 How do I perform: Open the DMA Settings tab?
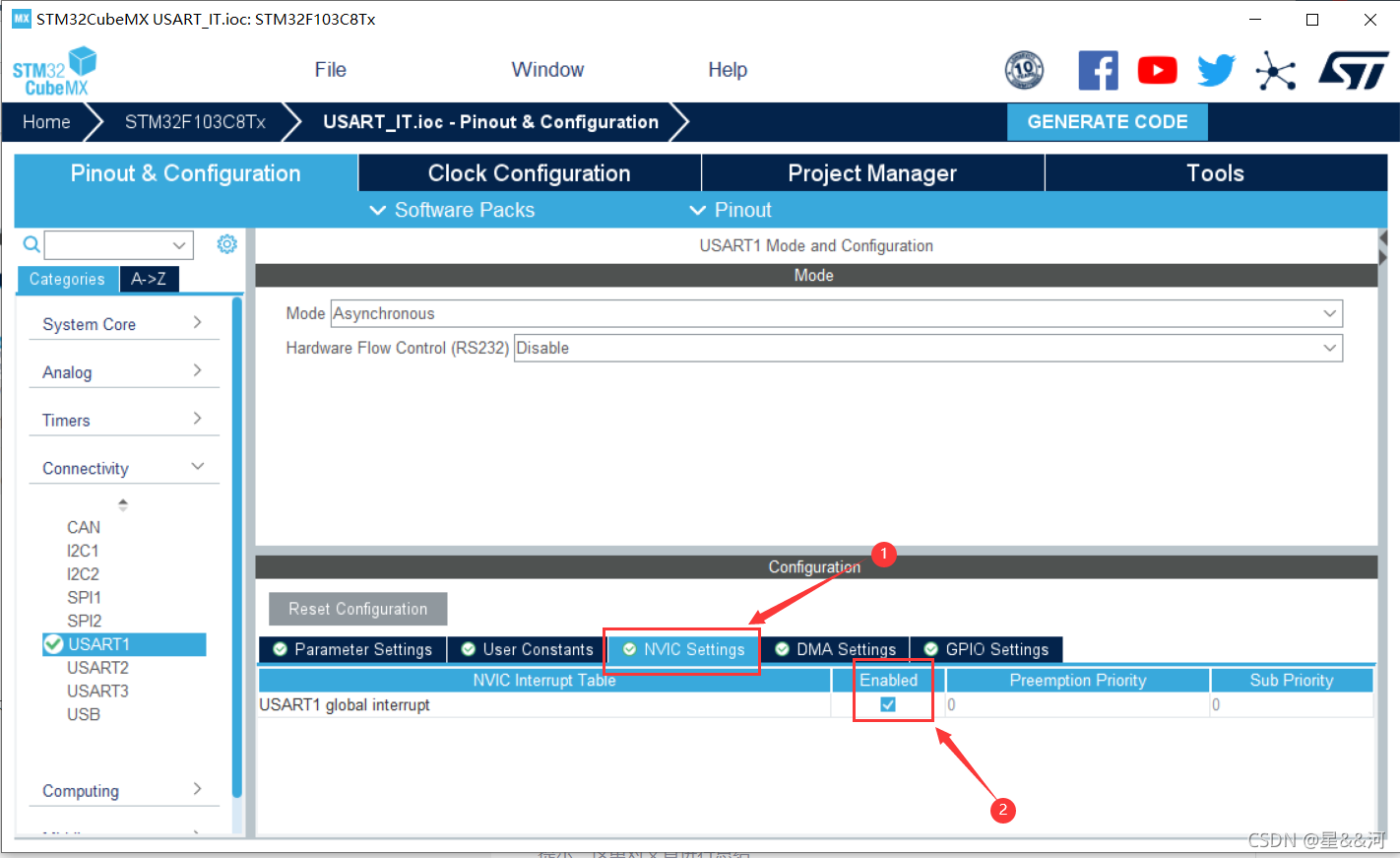point(835,649)
